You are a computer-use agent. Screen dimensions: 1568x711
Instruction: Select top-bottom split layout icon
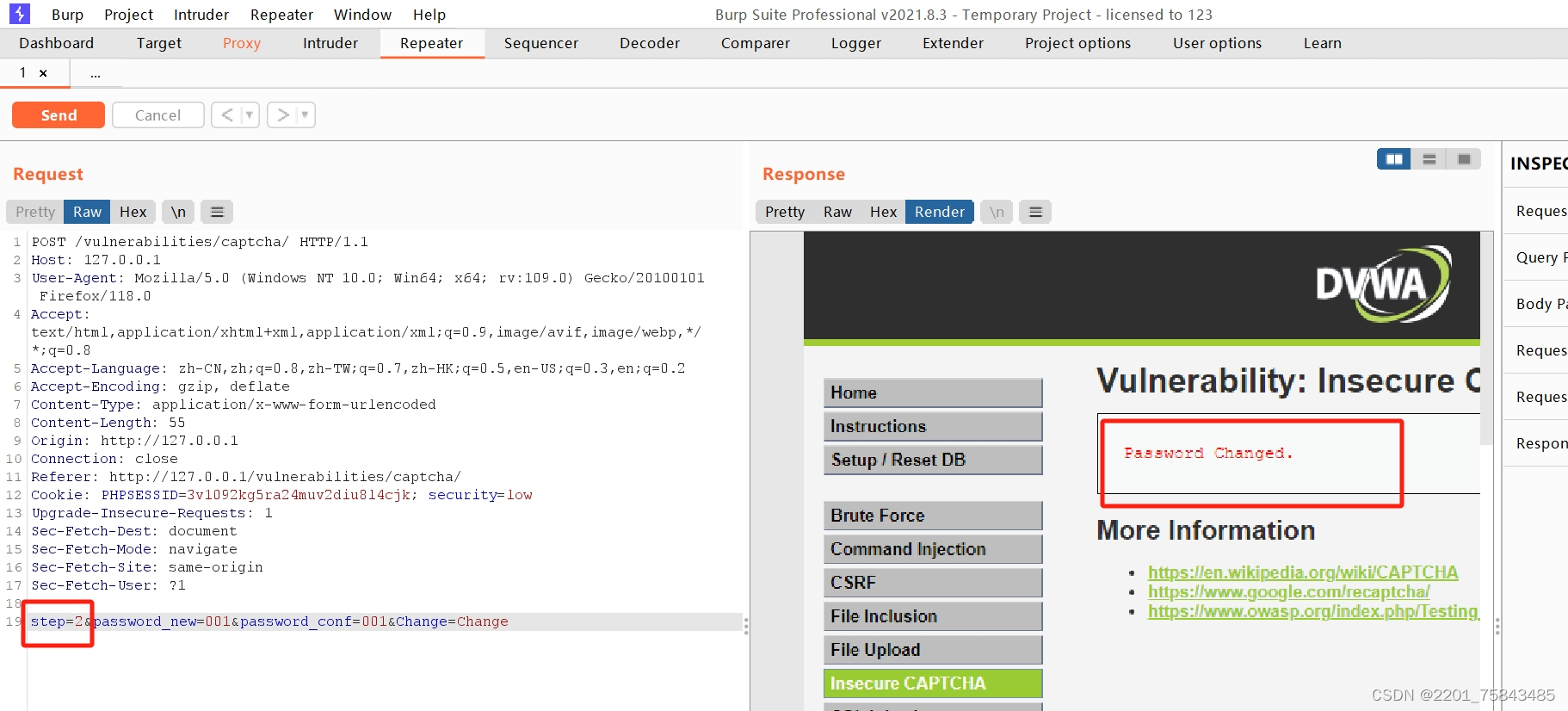coord(1429,159)
